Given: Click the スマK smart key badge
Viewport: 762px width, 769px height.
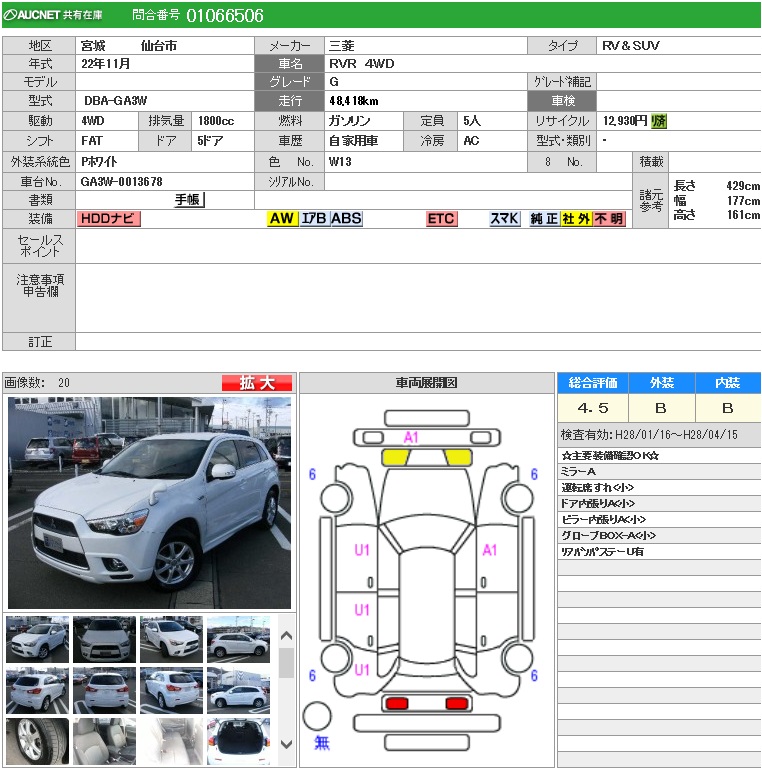Looking at the screenshot, I should coord(504,219).
